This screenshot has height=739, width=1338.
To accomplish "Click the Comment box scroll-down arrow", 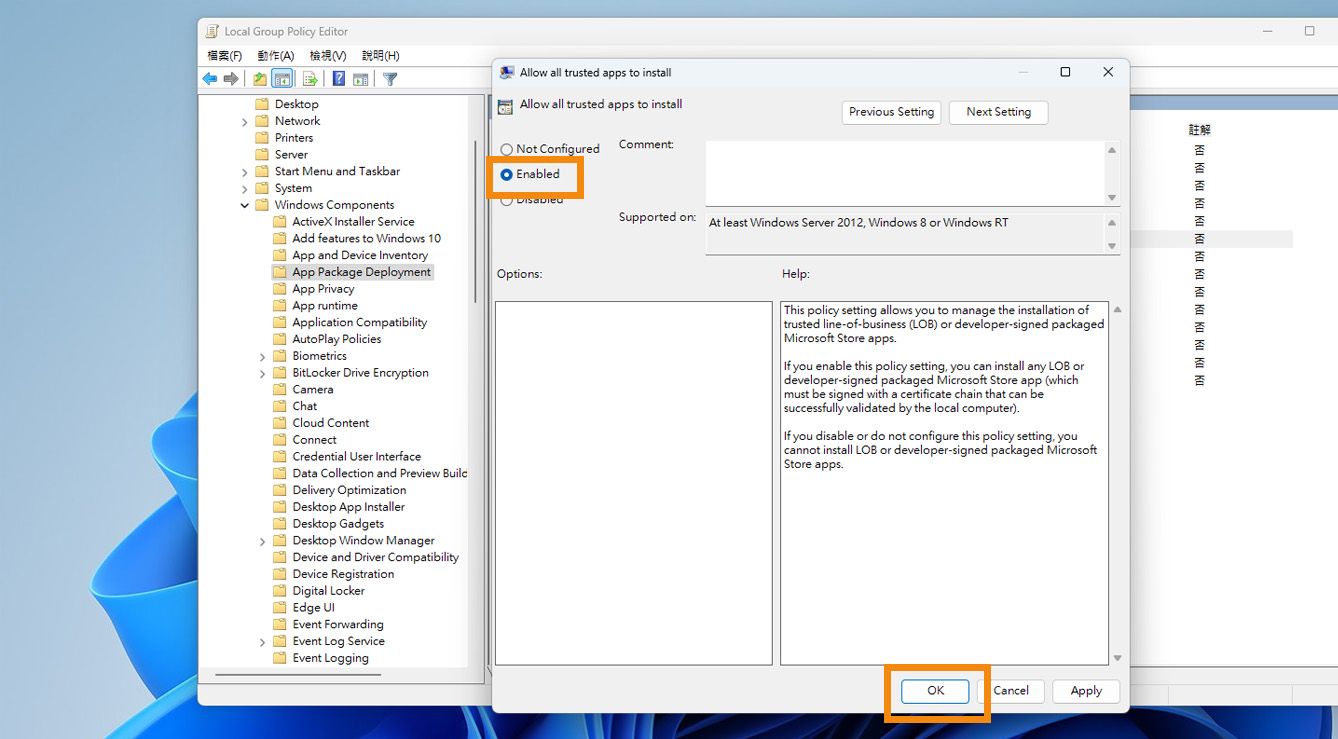I will coord(1112,198).
